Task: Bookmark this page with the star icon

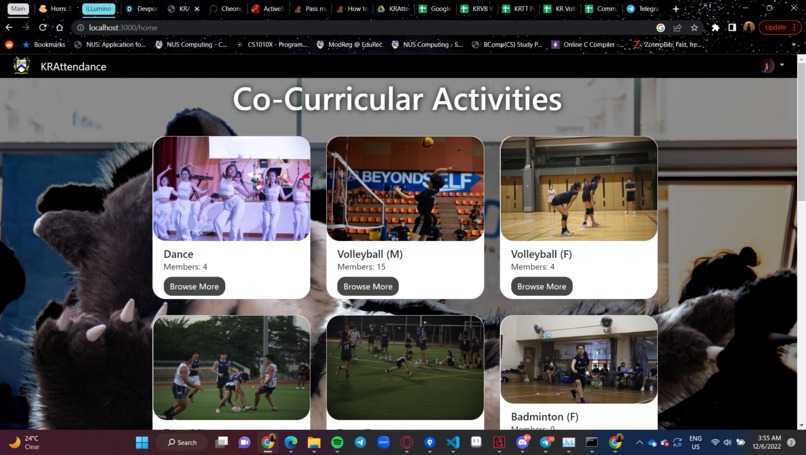Action: pos(694,28)
